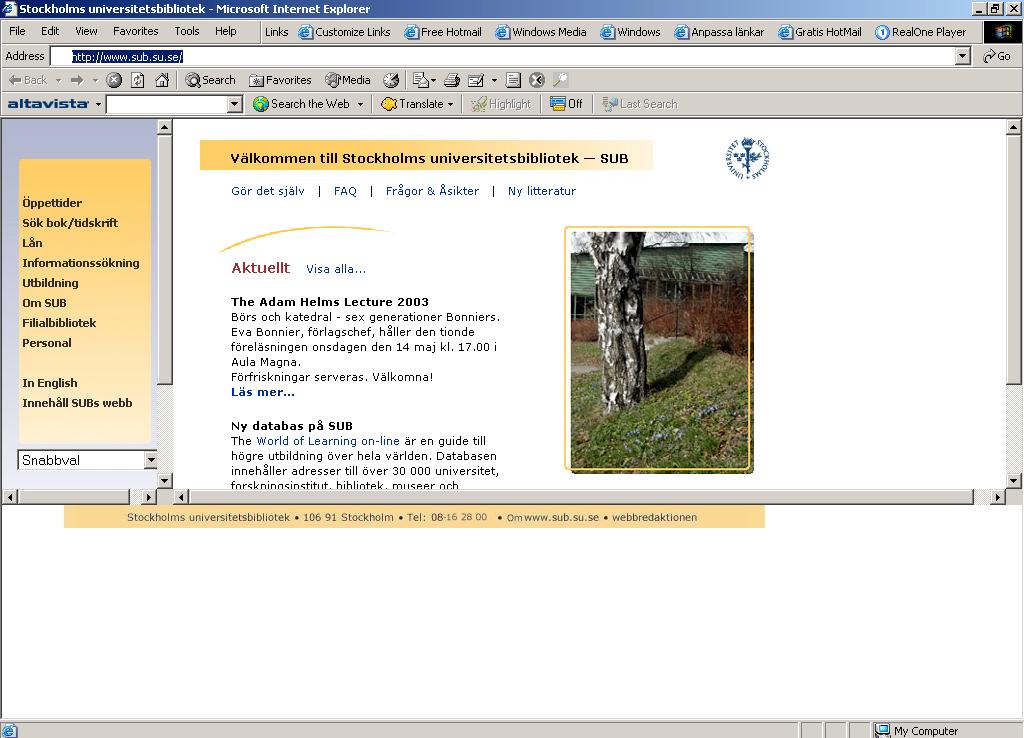
Task: Show browsing History
Action: [x=391, y=80]
